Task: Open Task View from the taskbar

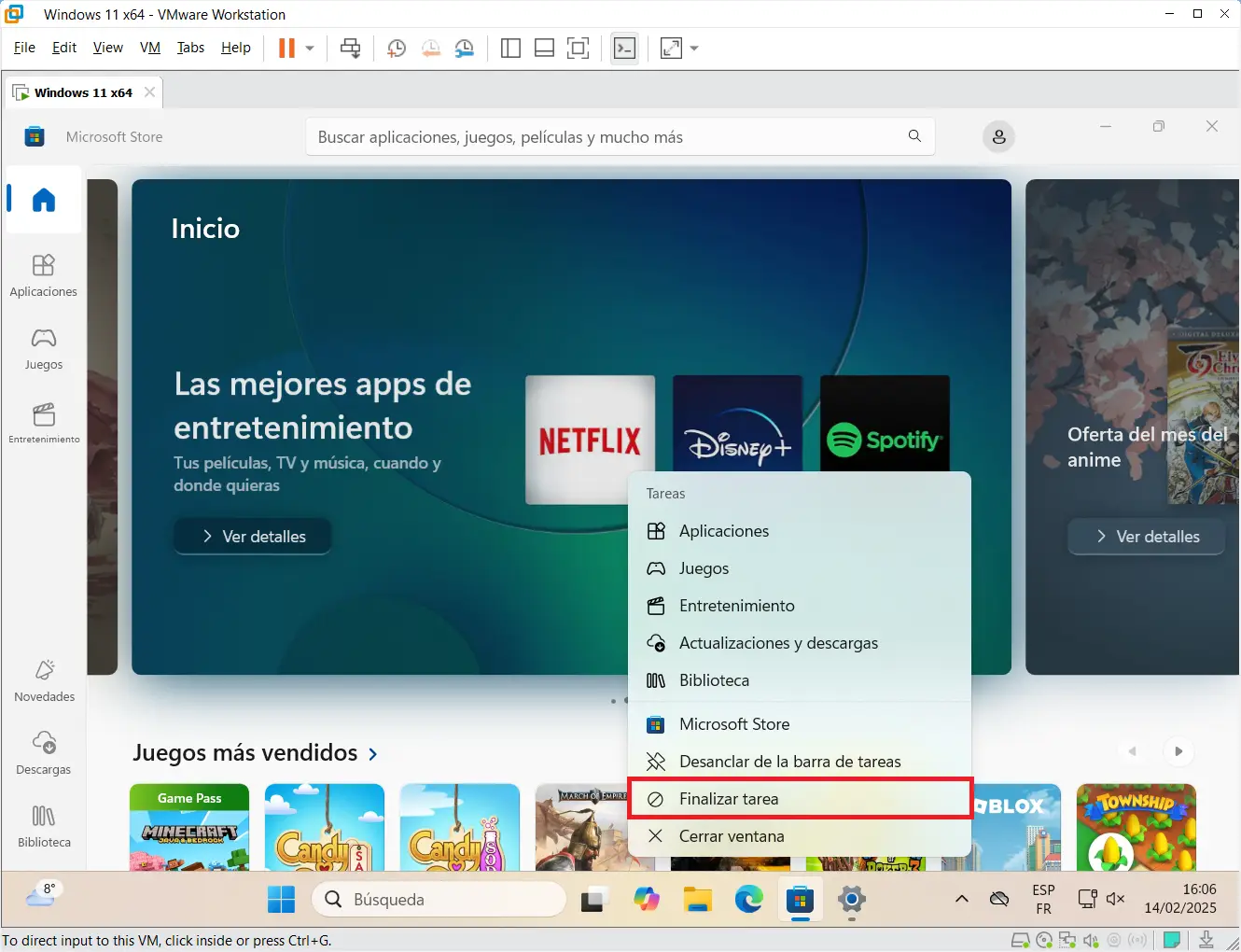Action: click(593, 900)
